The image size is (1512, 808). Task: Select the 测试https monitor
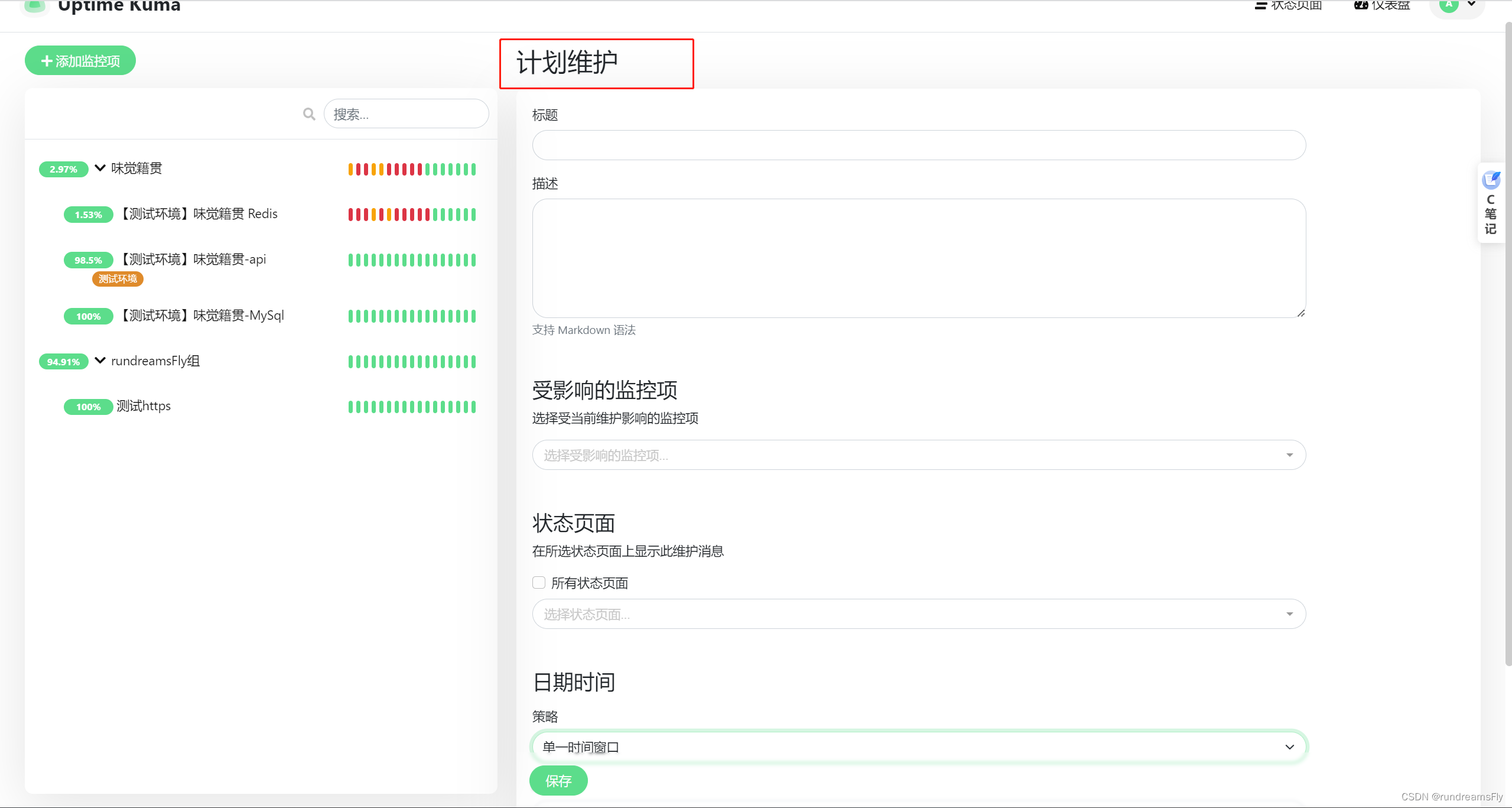click(x=144, y=406)
